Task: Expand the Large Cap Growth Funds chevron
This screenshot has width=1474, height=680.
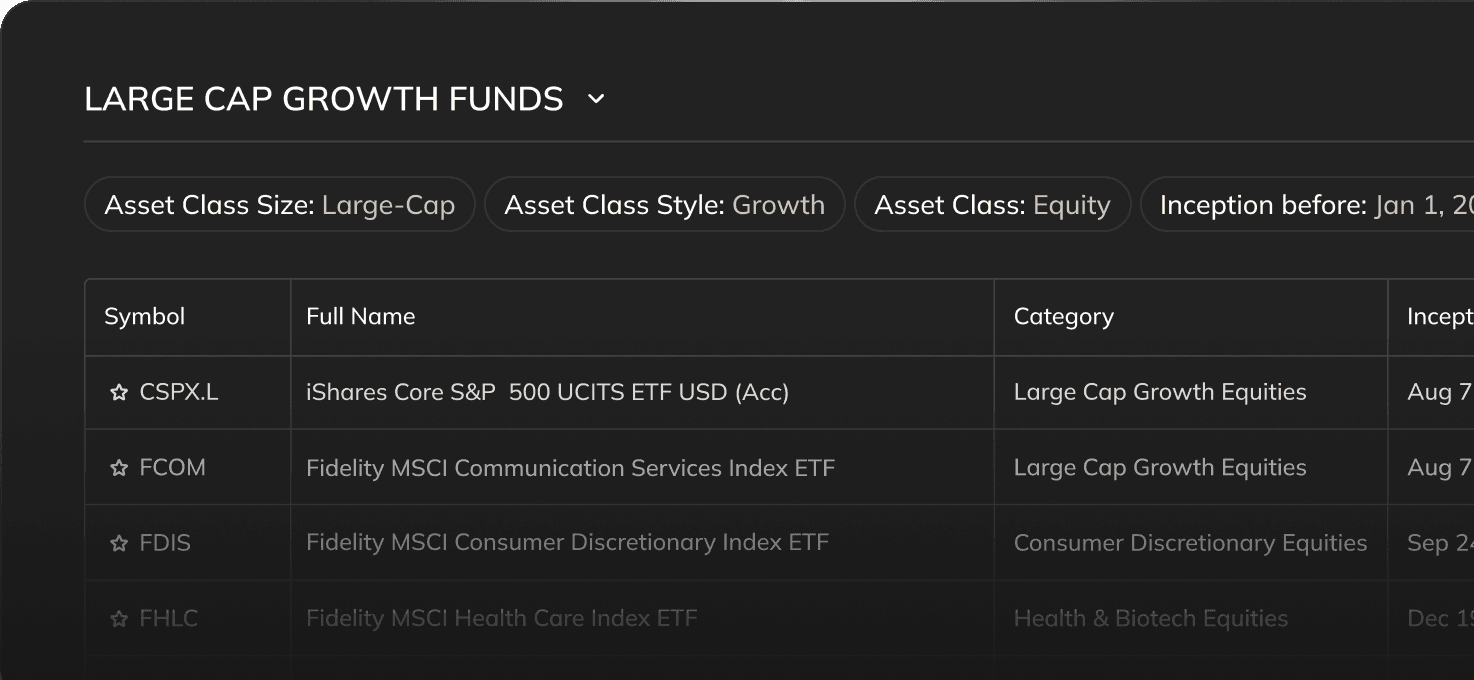Action: [596, 99]
